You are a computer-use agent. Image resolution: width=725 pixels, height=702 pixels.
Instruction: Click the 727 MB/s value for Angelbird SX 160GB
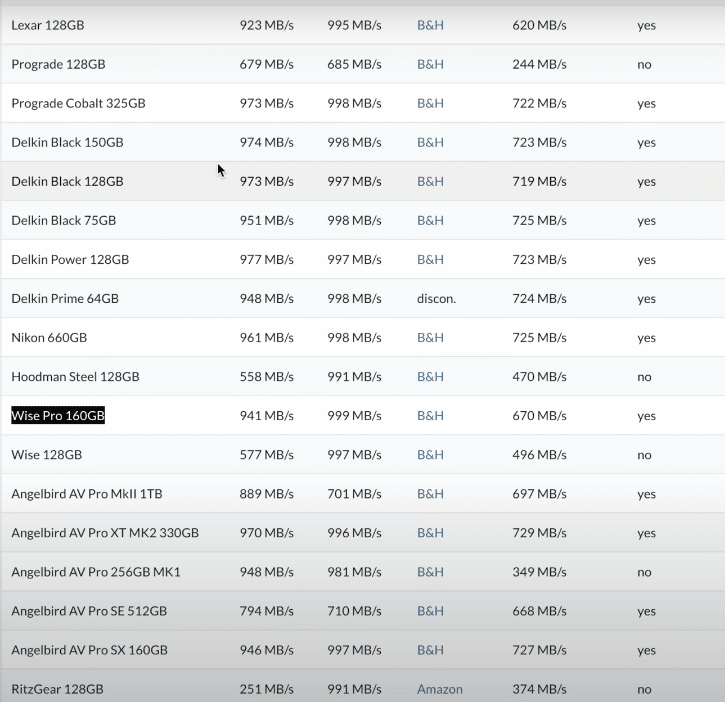539,650
